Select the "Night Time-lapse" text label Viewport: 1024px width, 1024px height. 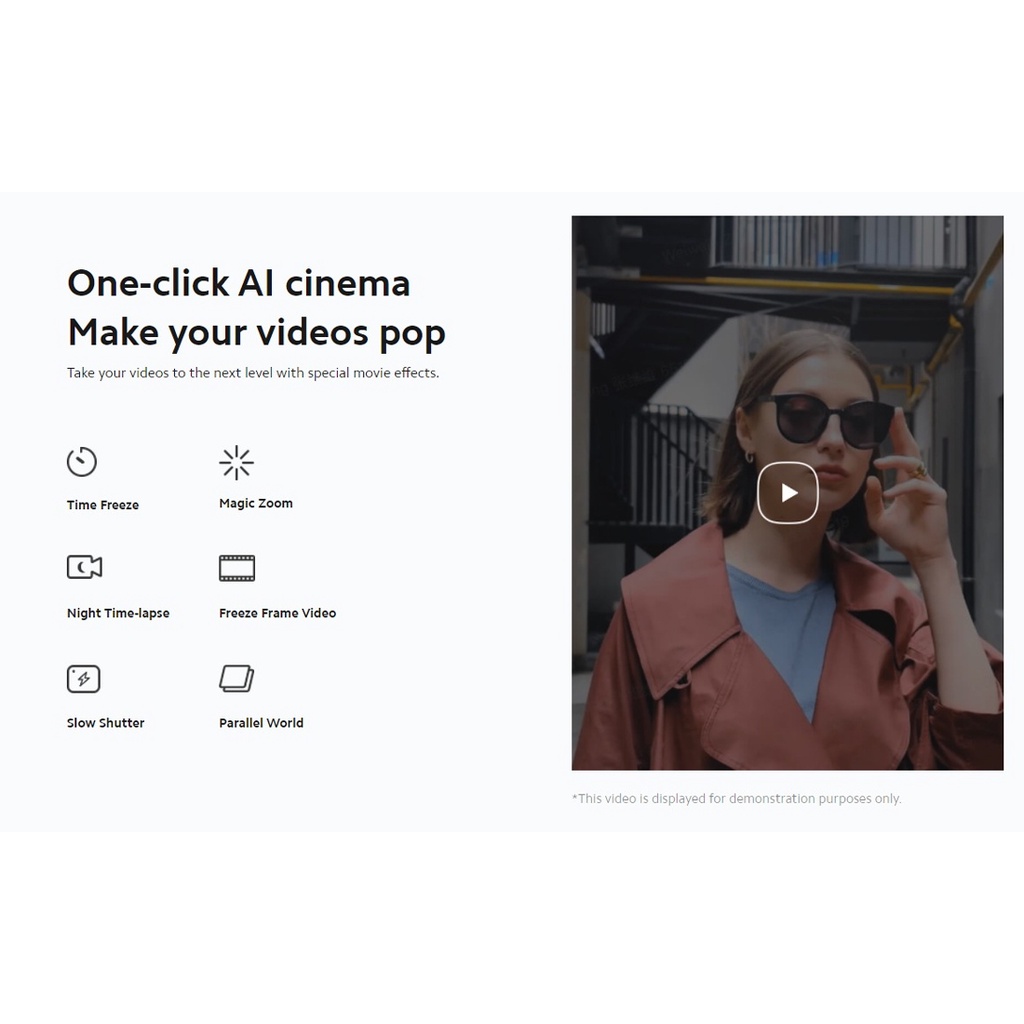click(x=118, y=613)
